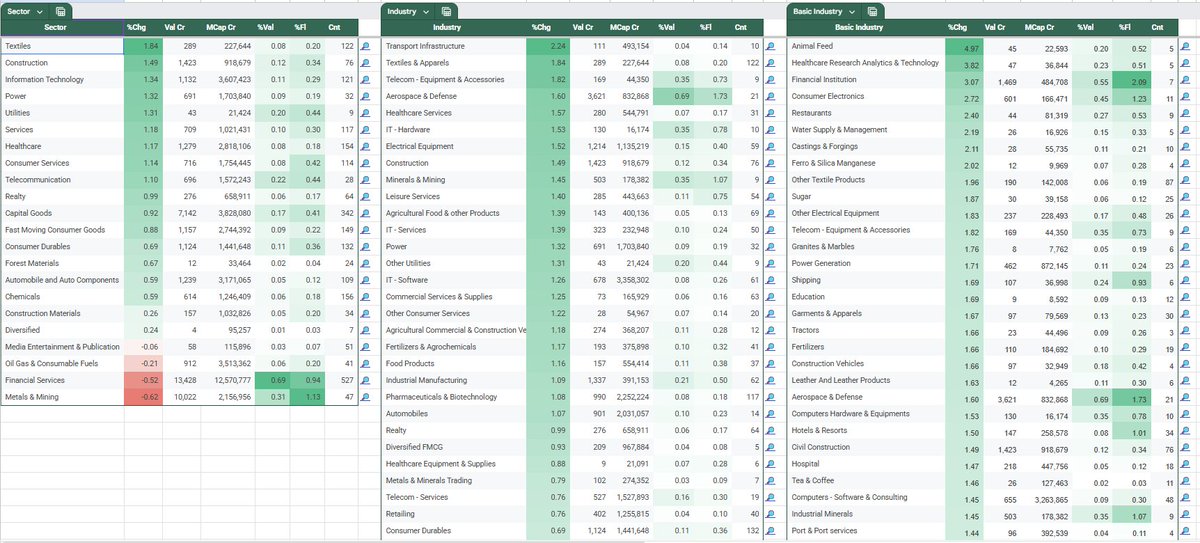Image resolution: width=1200 pixels, height=543 pixels.
Task: Click %Chg column header in Sector table
Action: coord(137,28)
